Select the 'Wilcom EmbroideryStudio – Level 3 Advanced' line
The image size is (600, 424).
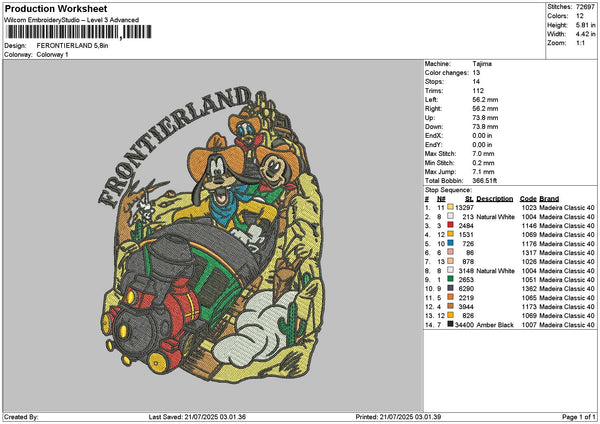tap(72, 20)
